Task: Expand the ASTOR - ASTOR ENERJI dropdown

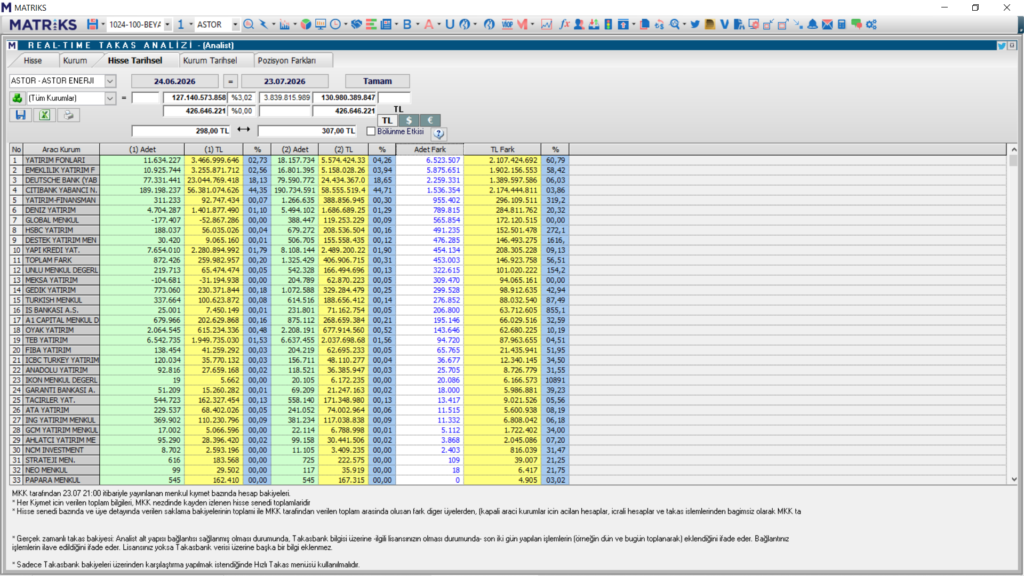Action: tap(110, 81)
